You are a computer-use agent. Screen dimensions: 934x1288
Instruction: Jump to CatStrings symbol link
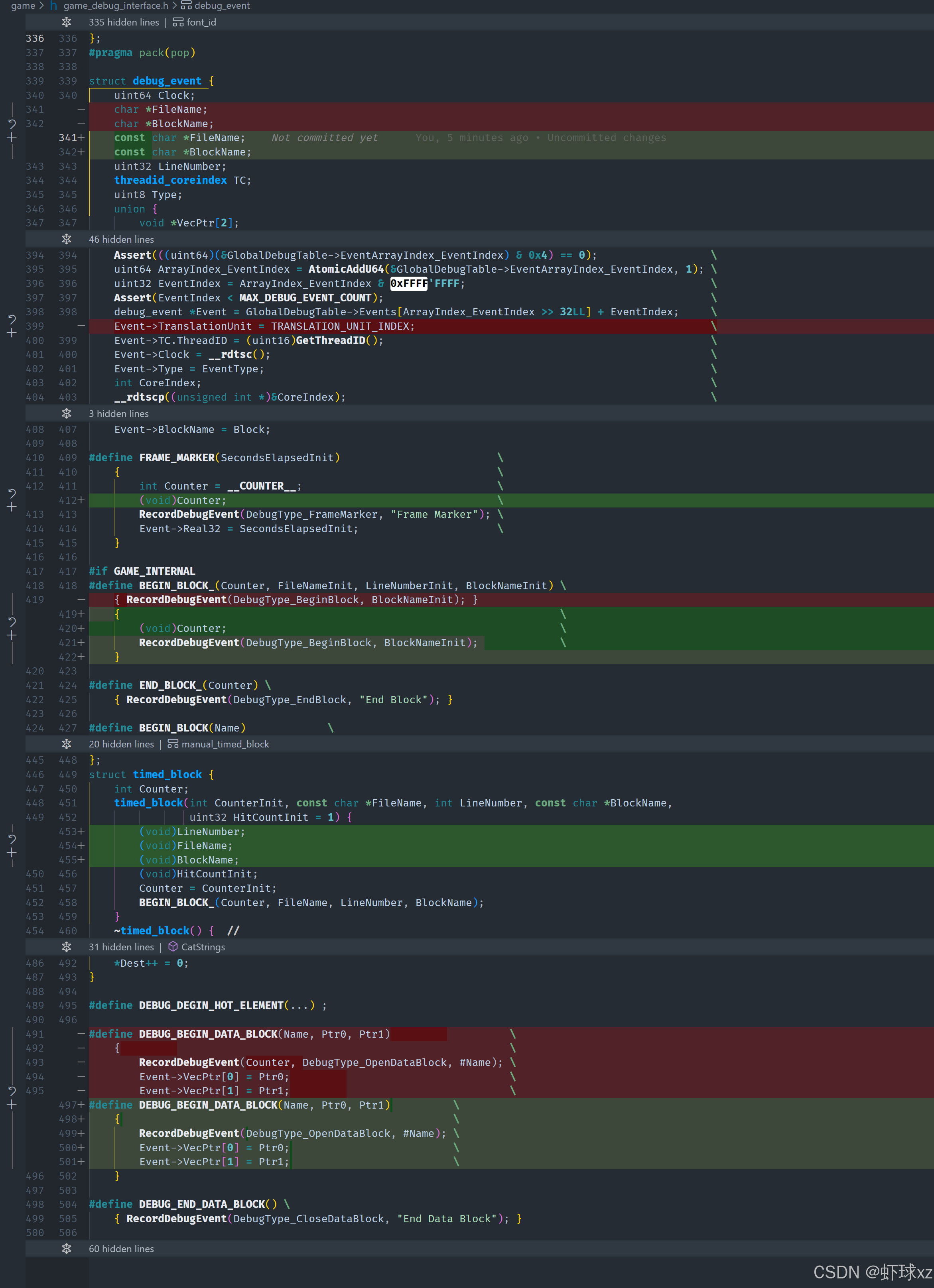click(203, 947)
